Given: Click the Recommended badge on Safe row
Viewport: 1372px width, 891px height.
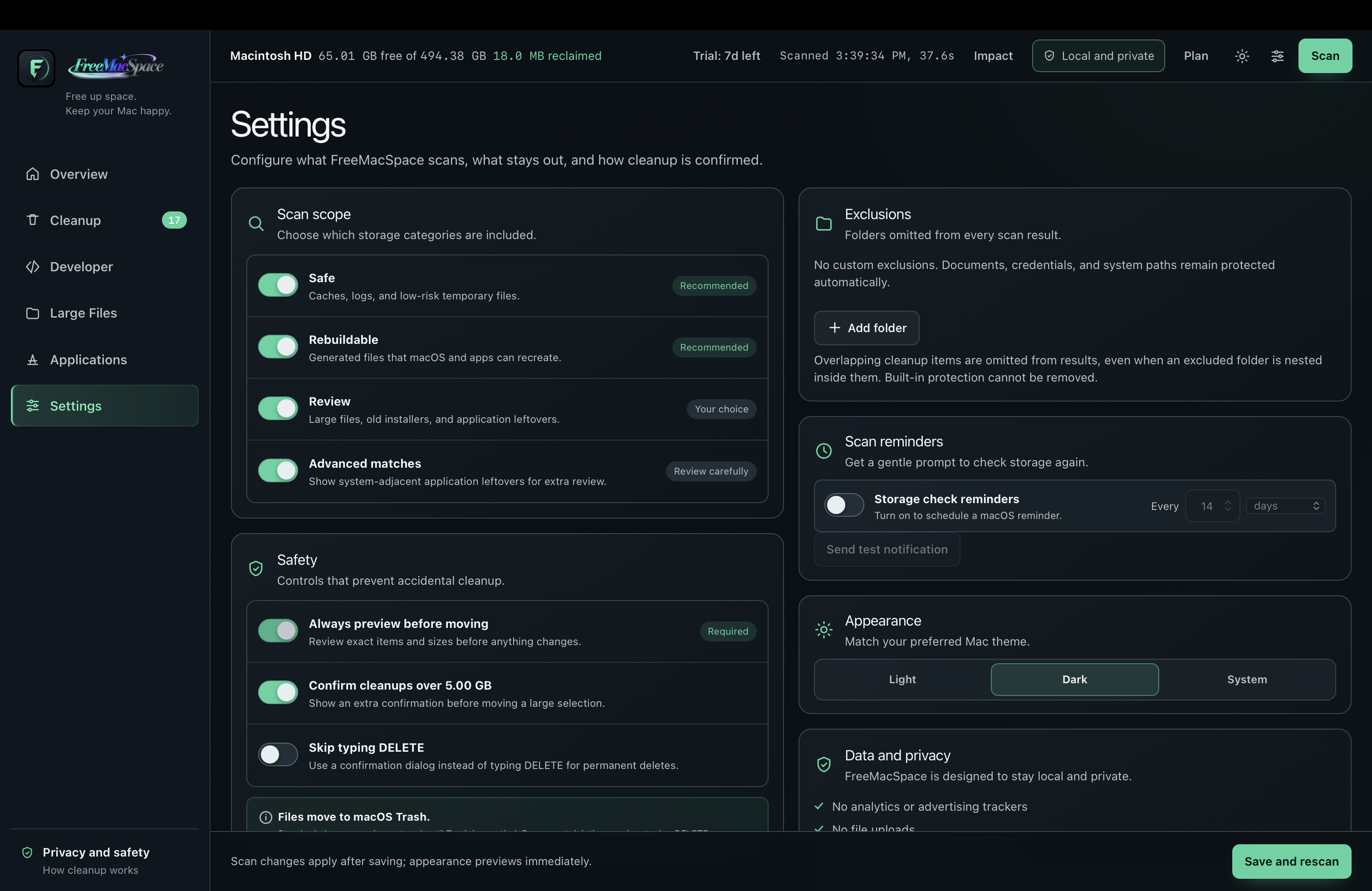Looking at the screenshot, I should click(714, 286).
